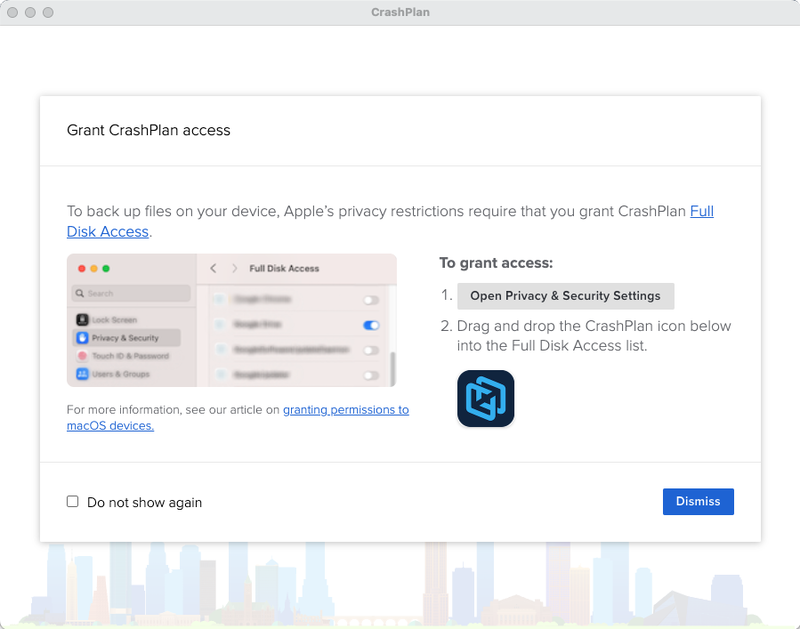
Task: Click the Open Privacy & Security Settings button
Action: (x=565, y=296)
